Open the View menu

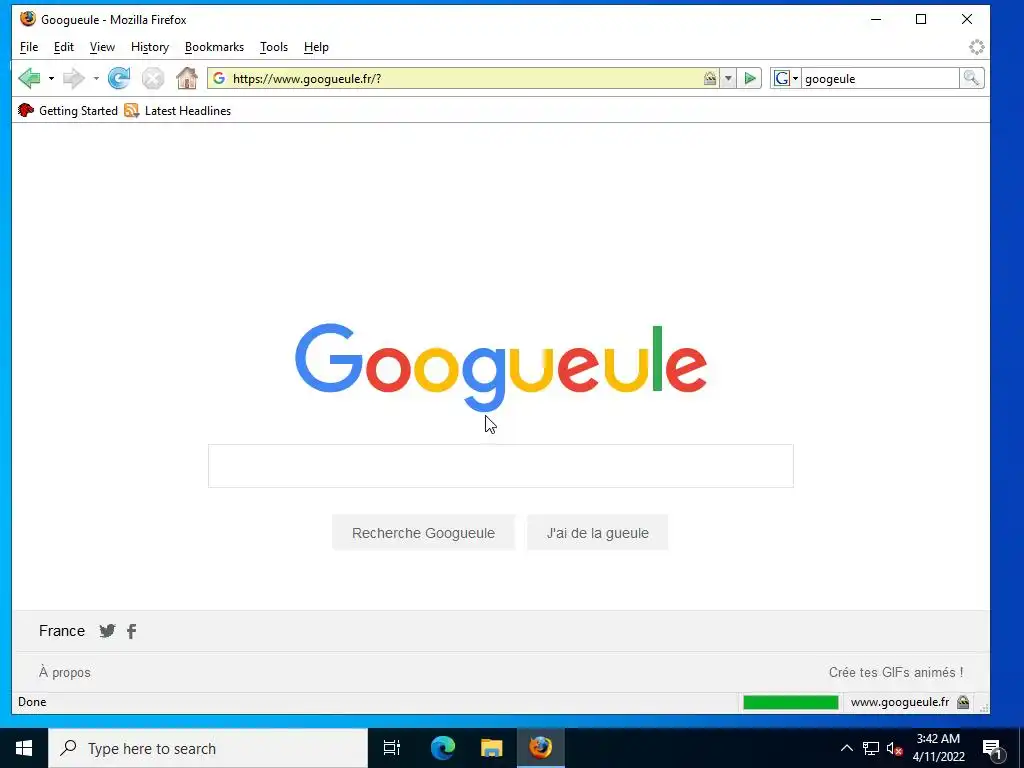(x=102, y=47)
